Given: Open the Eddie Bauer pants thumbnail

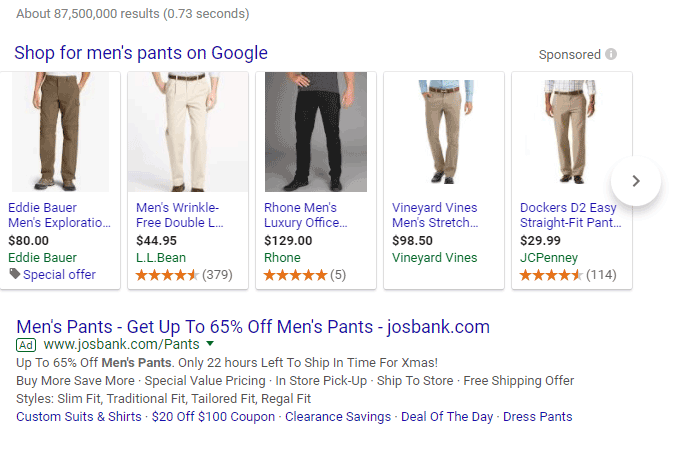Looking at the screenshot, I should [x=59, y=132].
